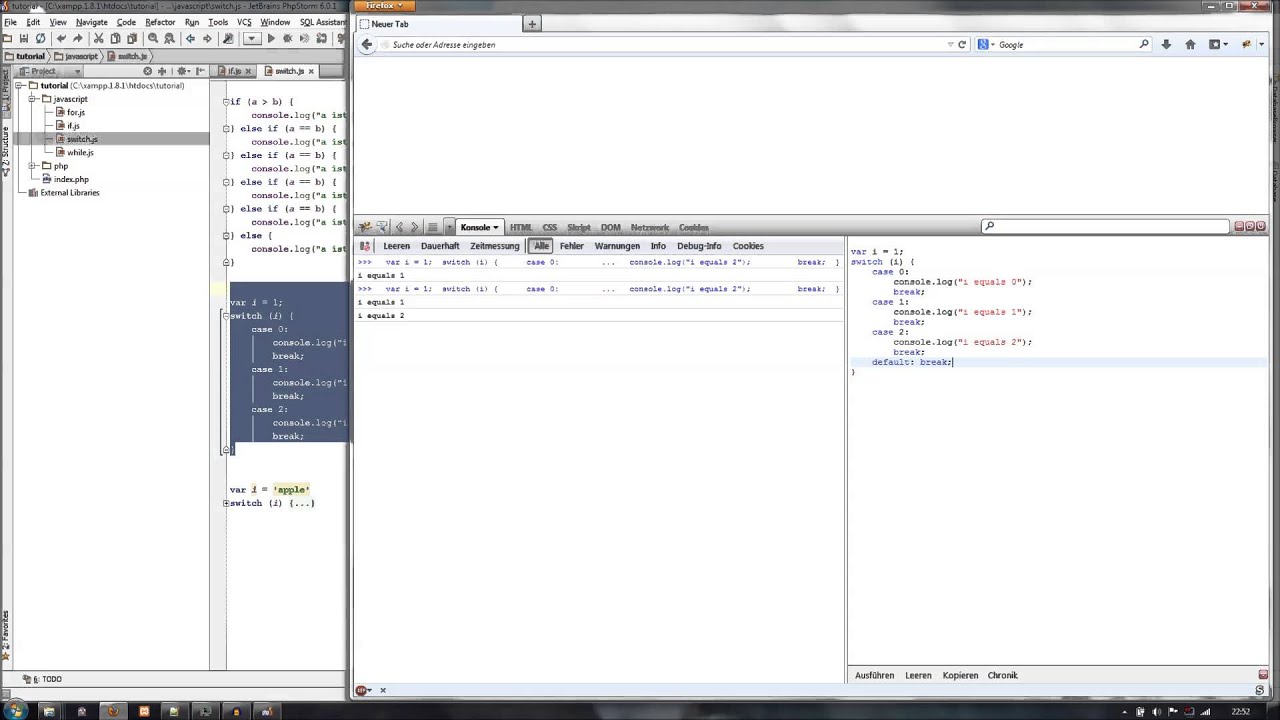This screenshot has height=720, width=1280.
Task: Click navigate Forward arrow in PhpStorm toolbar
Action: (207, 38)
